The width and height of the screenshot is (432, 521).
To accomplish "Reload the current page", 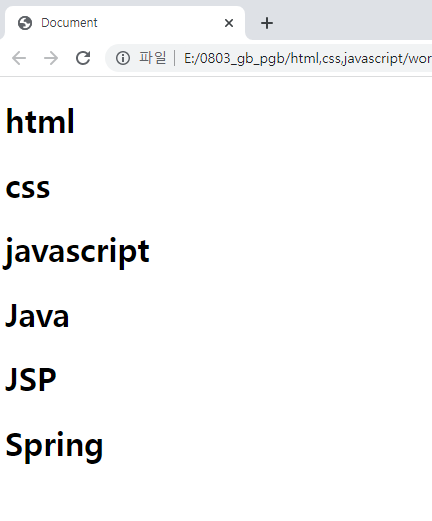I will click(83, 58).
